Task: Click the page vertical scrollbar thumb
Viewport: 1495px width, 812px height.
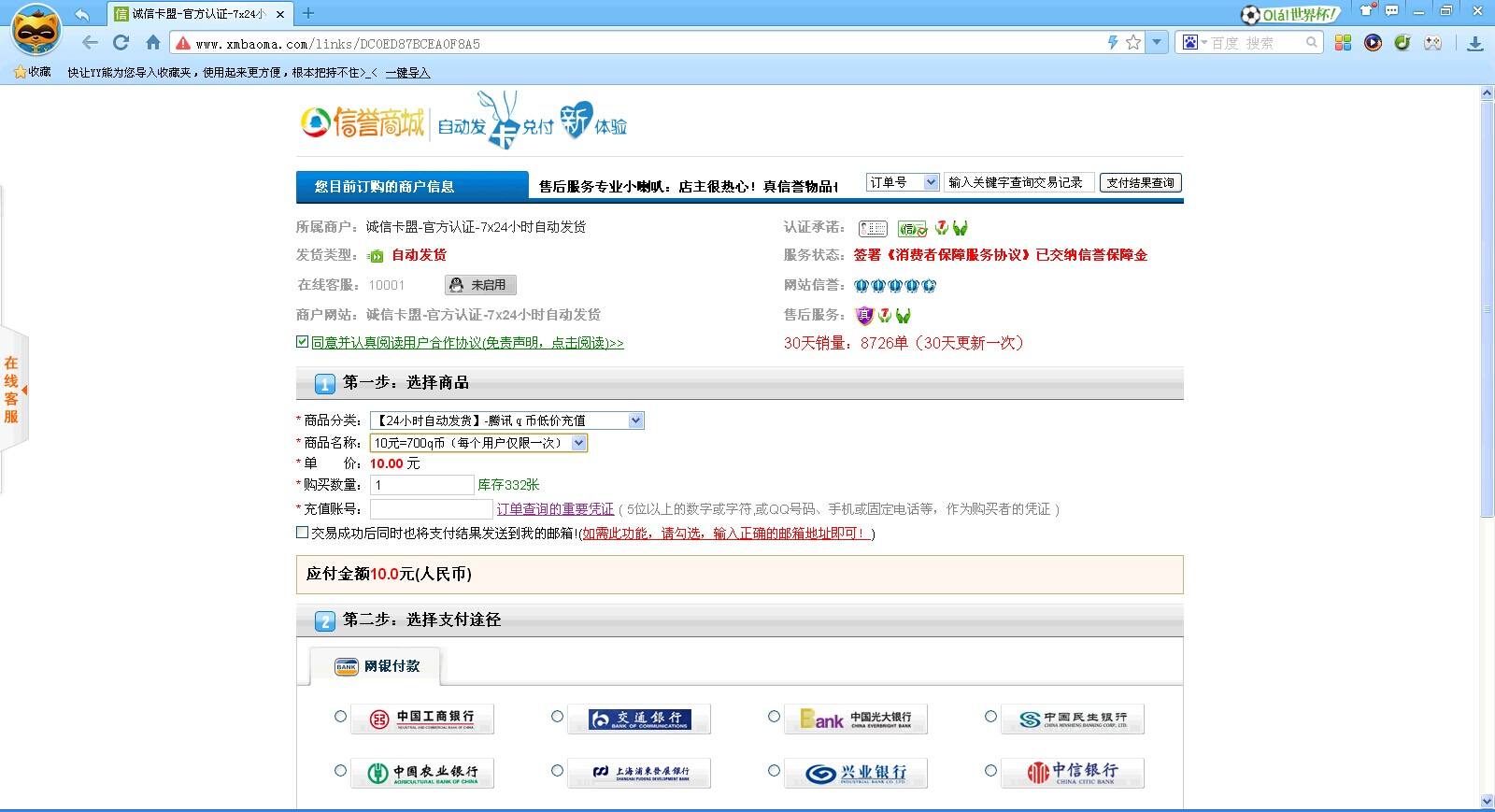Action: [1487, 308]
